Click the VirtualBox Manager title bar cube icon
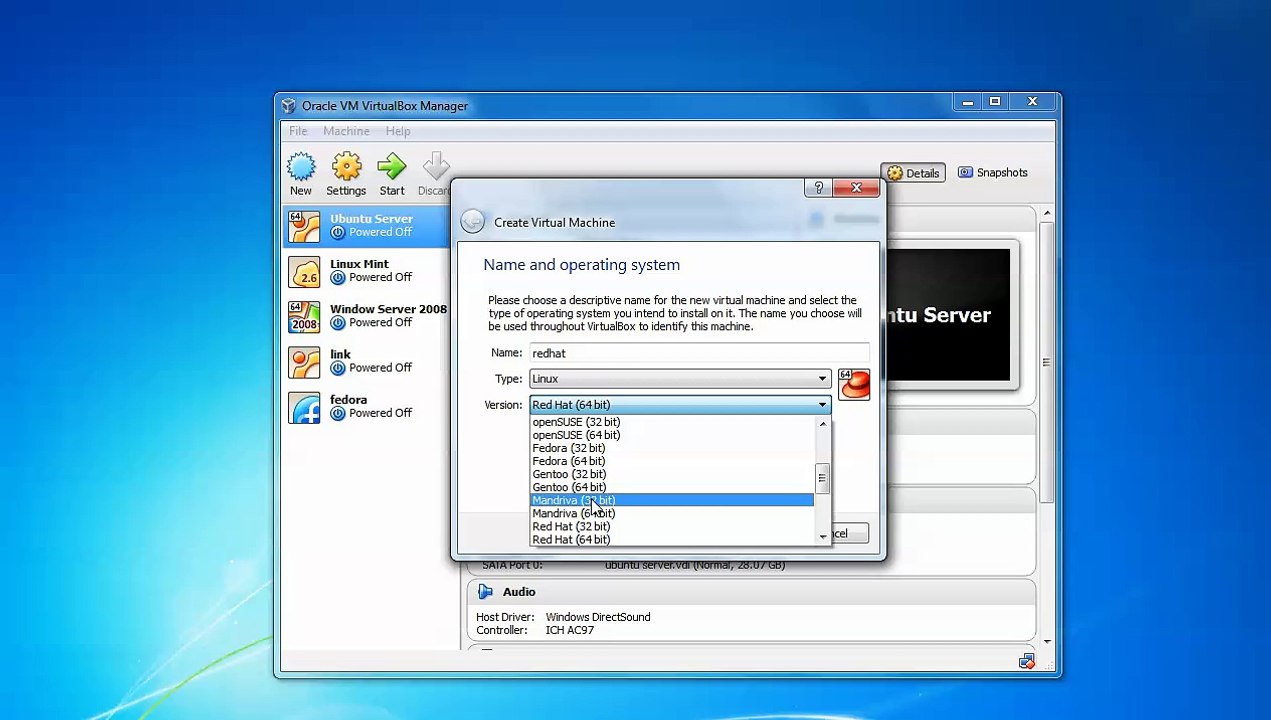 point(288,106)
